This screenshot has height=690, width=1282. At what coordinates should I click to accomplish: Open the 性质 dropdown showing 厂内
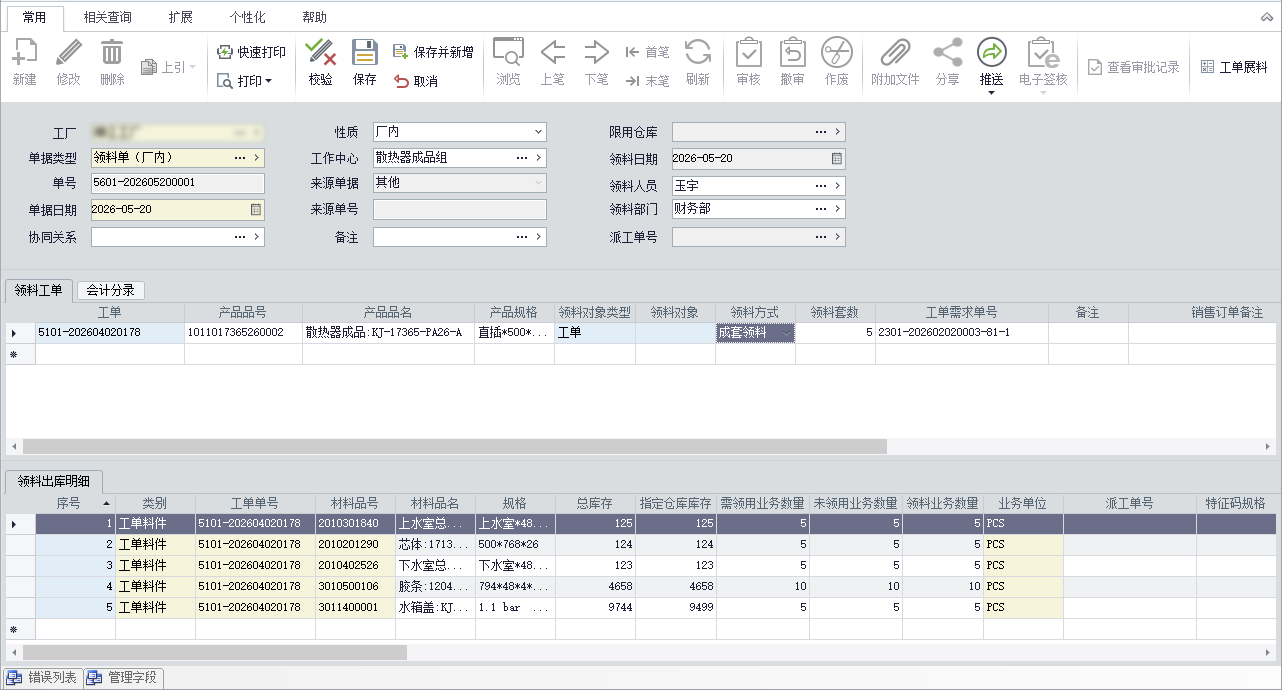click(538, 132)
